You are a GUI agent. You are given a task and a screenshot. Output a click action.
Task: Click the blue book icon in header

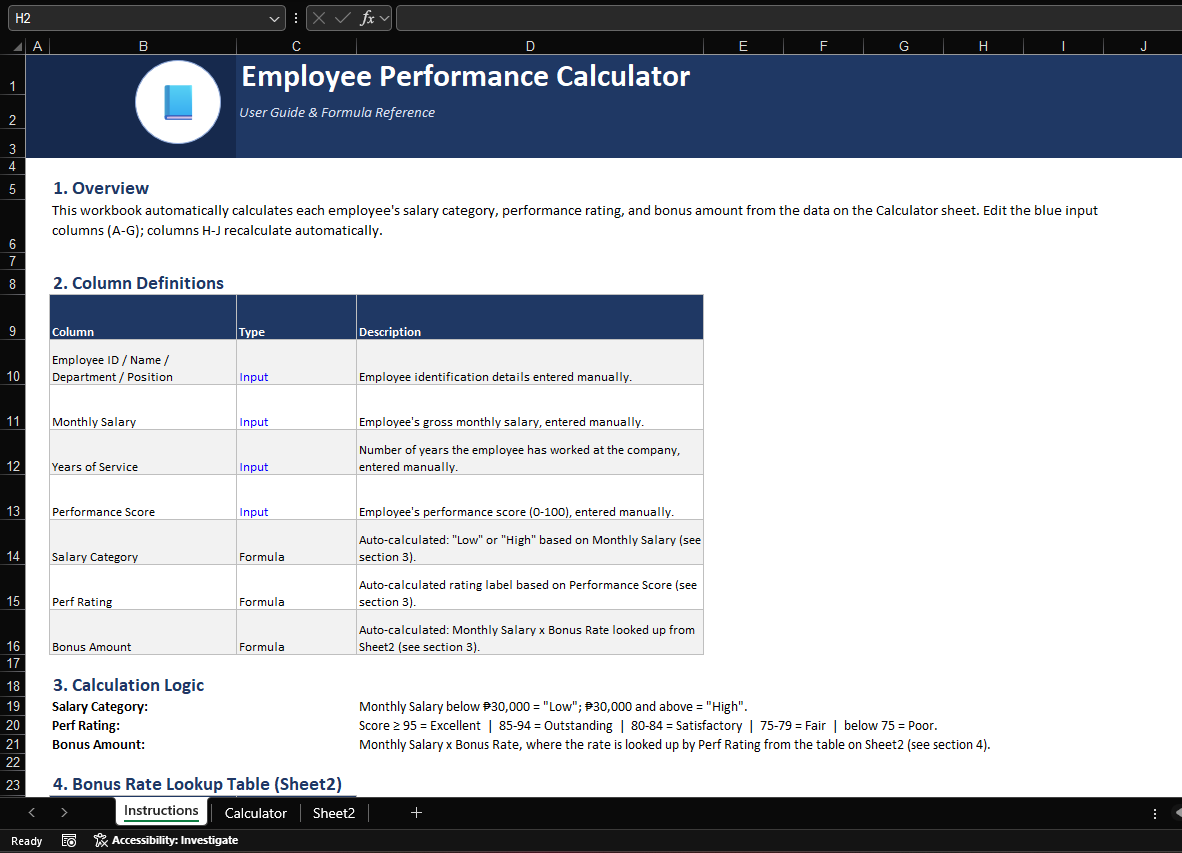click(x=178, y=102)
